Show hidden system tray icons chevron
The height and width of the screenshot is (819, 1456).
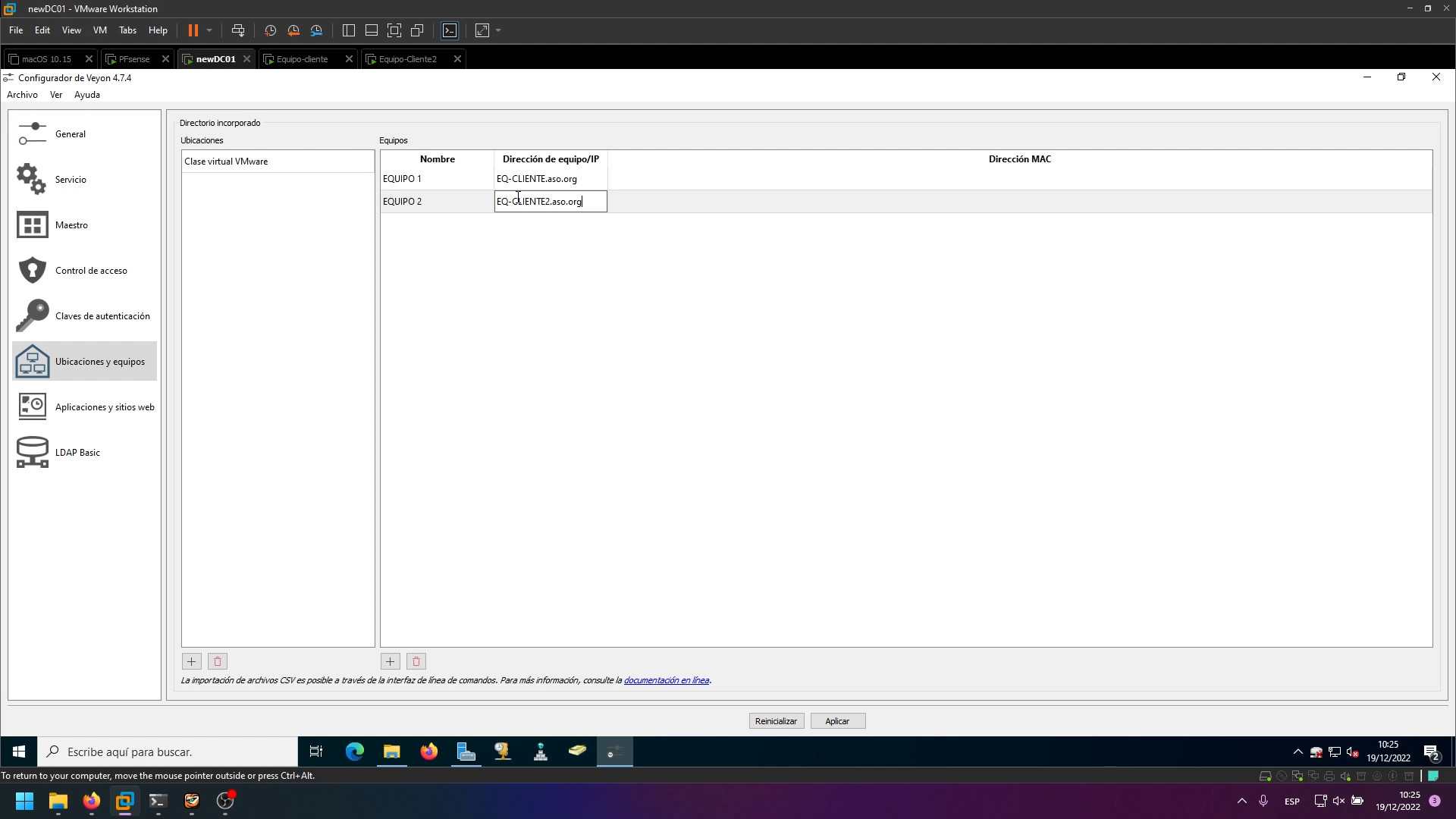click(1298, 752)
